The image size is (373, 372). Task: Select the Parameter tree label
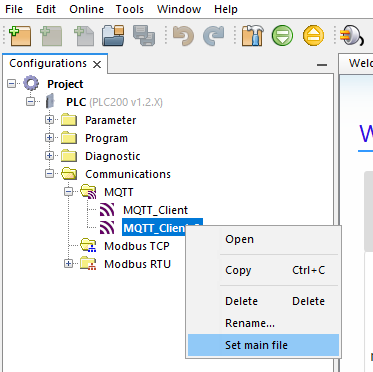pos(111,120)
